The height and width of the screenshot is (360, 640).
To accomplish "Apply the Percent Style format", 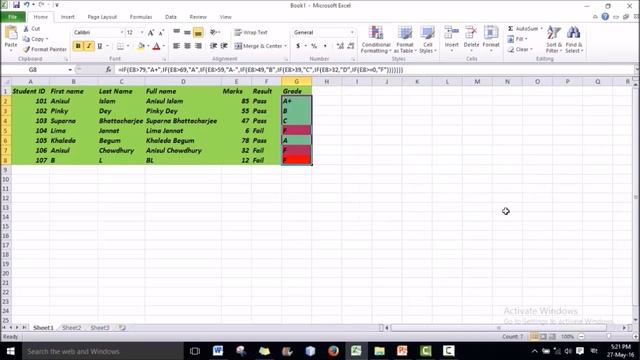I will 314,46.
